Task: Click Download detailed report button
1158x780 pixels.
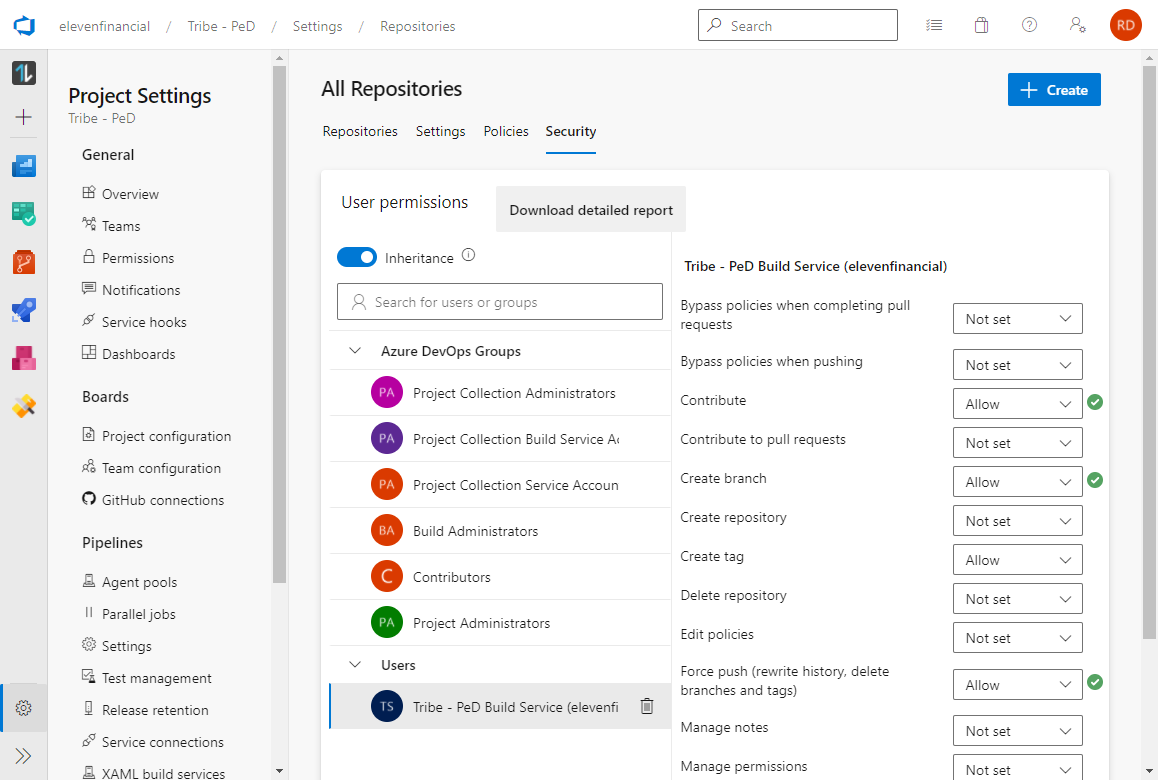Action: [591, 210]
